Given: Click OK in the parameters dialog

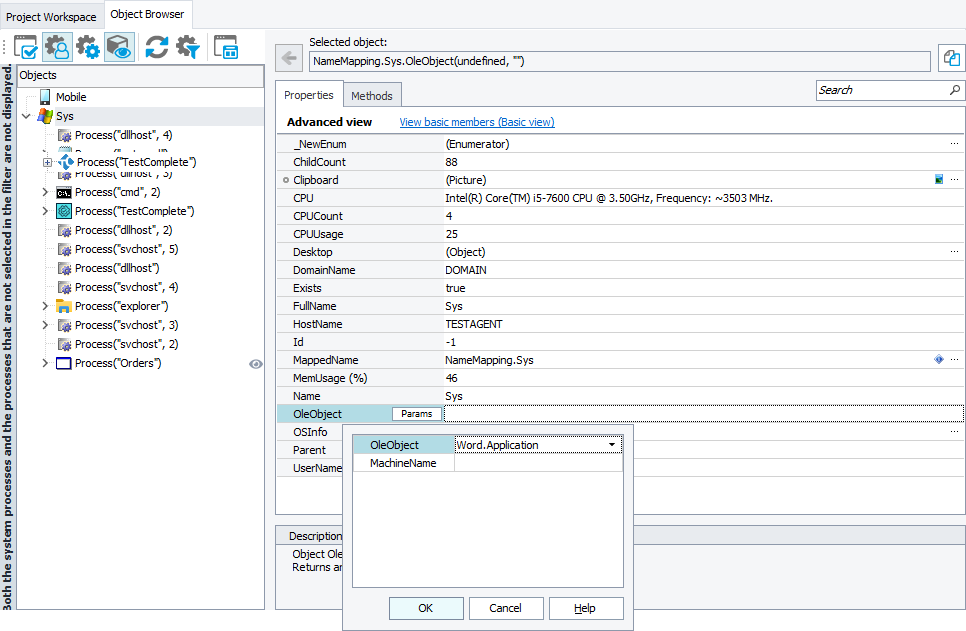Looking at the screenshot, I should pos(425,608).
